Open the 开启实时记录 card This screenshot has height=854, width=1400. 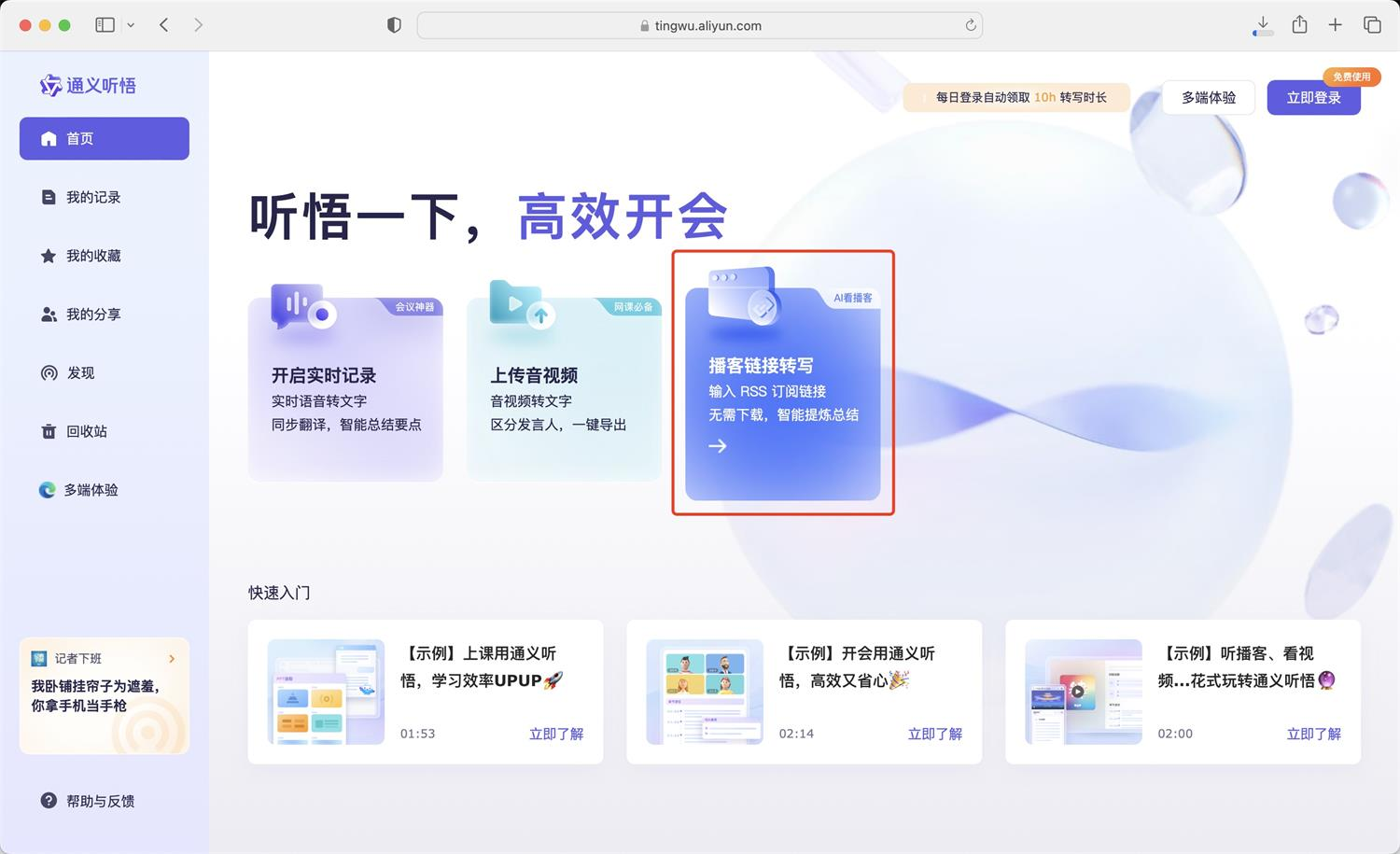click(x=345, y=389)
